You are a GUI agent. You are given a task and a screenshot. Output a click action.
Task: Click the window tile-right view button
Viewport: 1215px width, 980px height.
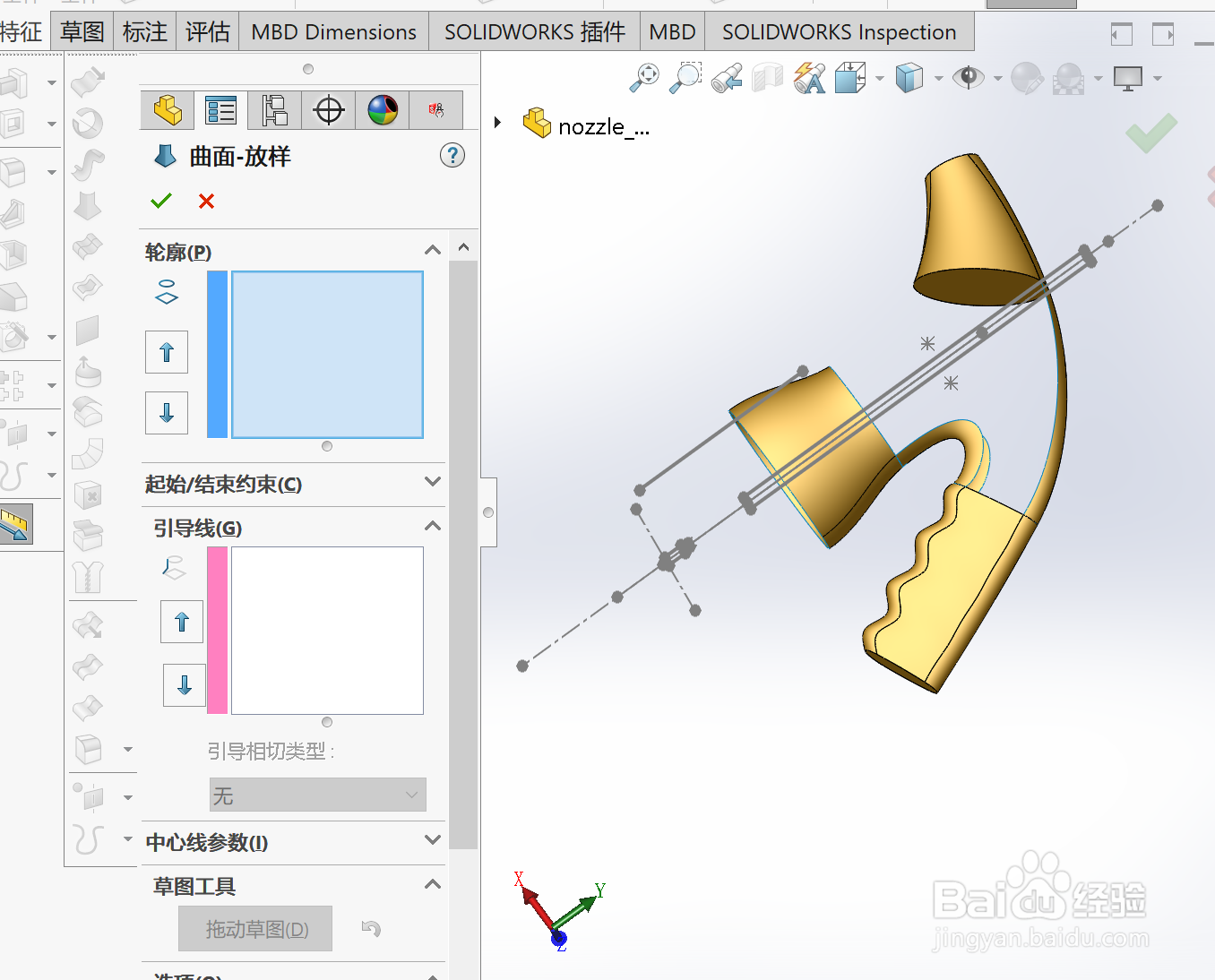click(x=1163, y=35)
